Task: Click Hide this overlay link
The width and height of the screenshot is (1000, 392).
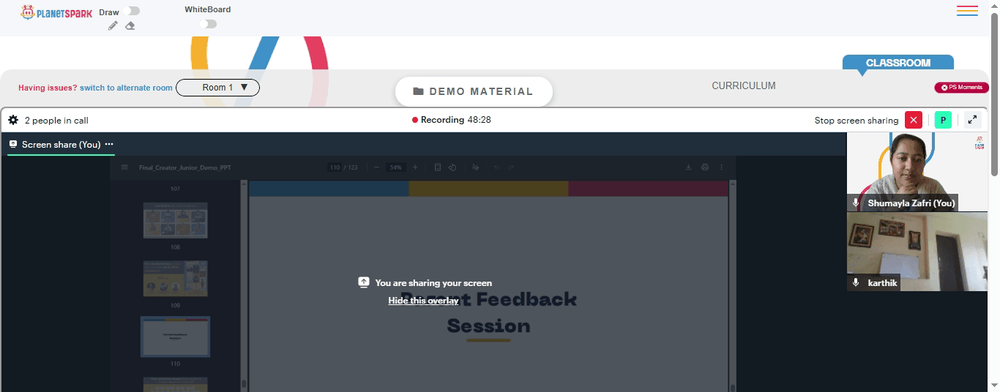Action: pyautogui.click(x=423, y=301)
